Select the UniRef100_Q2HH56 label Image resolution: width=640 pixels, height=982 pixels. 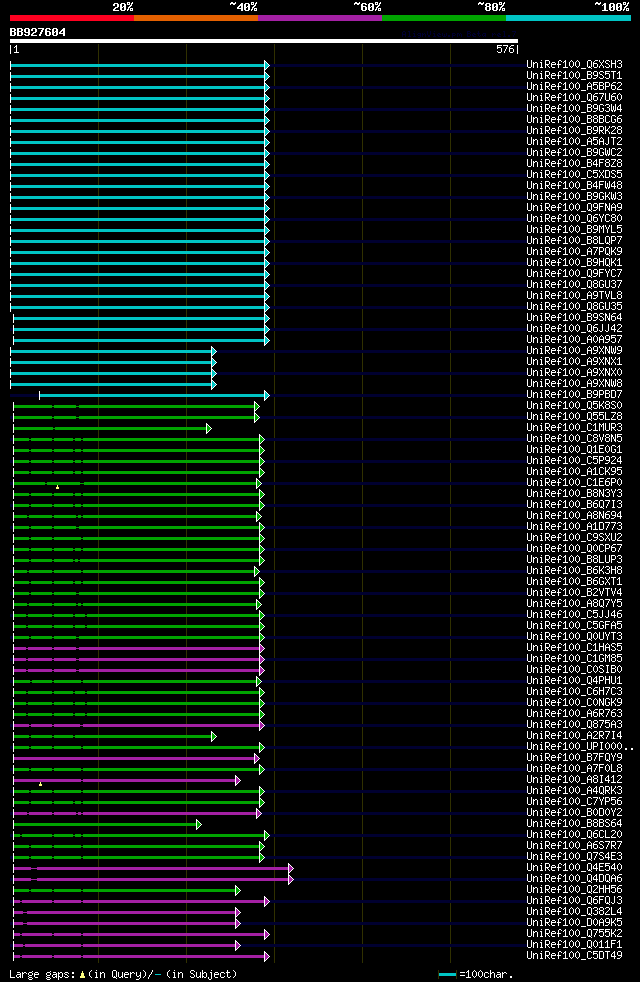tap(574, 889)
